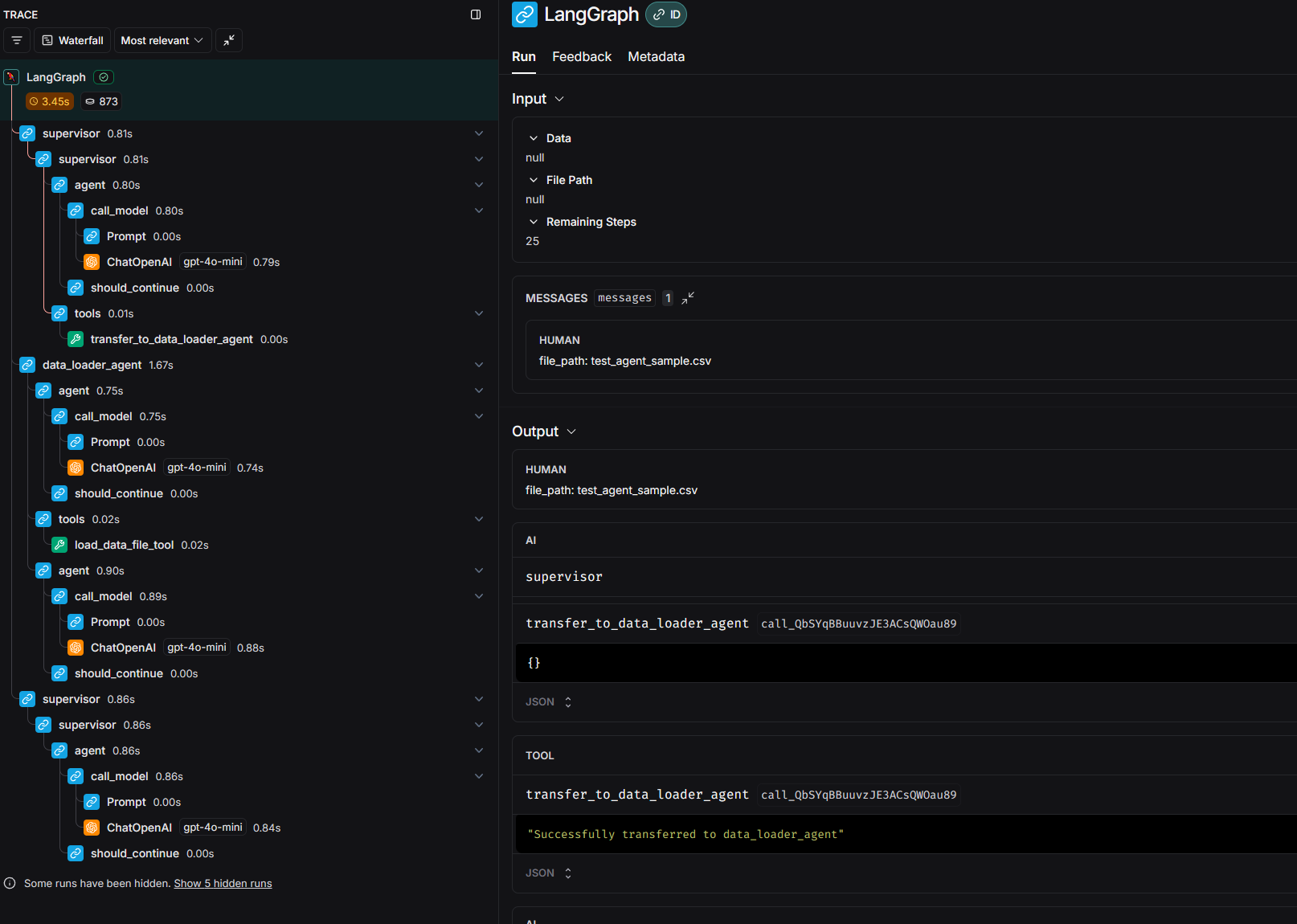
Task: Collapse the Remaining Steps field
Action: [534, 222]
